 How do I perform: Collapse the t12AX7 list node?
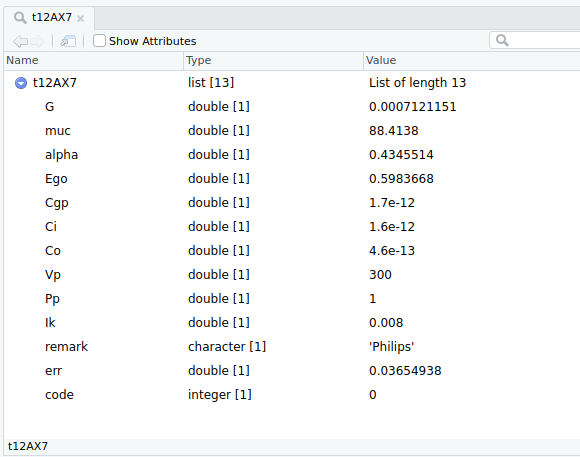coord(21,83)
